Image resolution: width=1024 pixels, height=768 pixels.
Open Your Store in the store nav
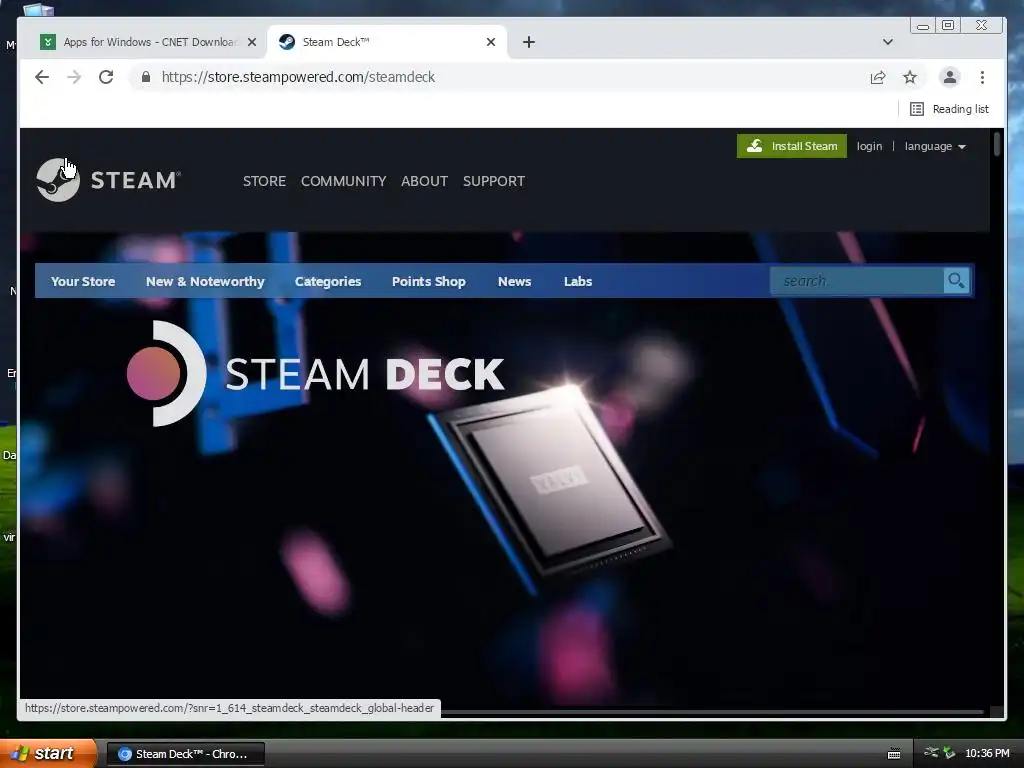[83, 281]
